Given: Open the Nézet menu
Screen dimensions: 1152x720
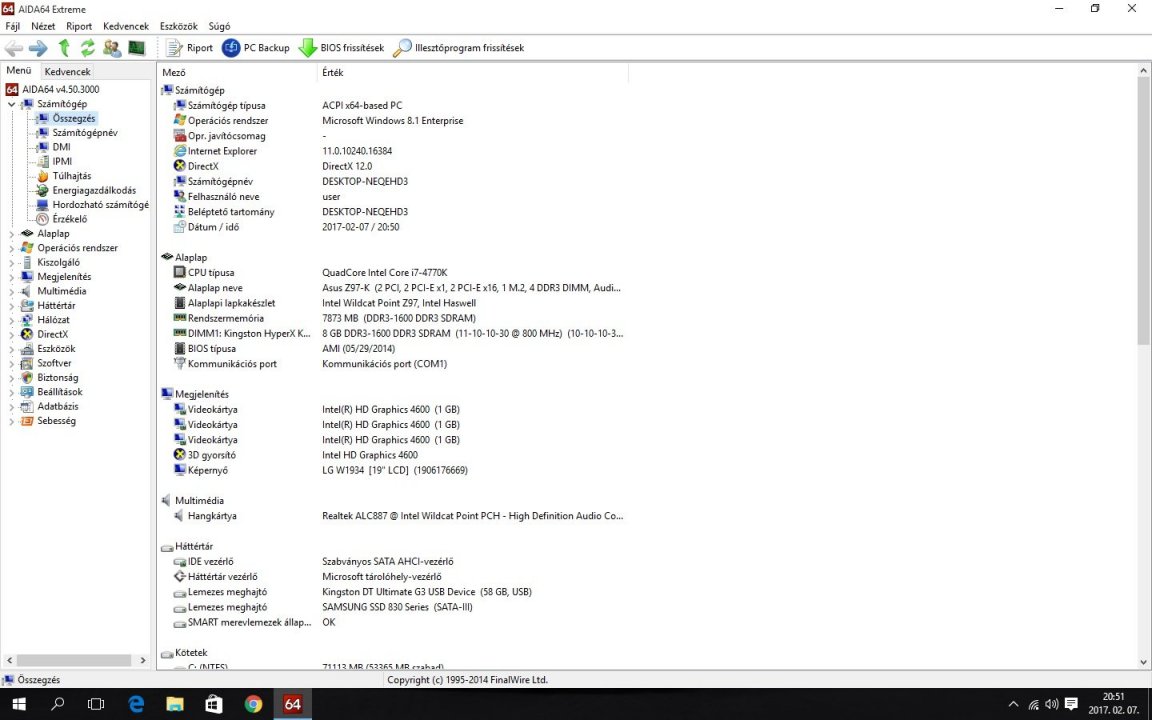Looking at the screenshot, I should 43,26.
